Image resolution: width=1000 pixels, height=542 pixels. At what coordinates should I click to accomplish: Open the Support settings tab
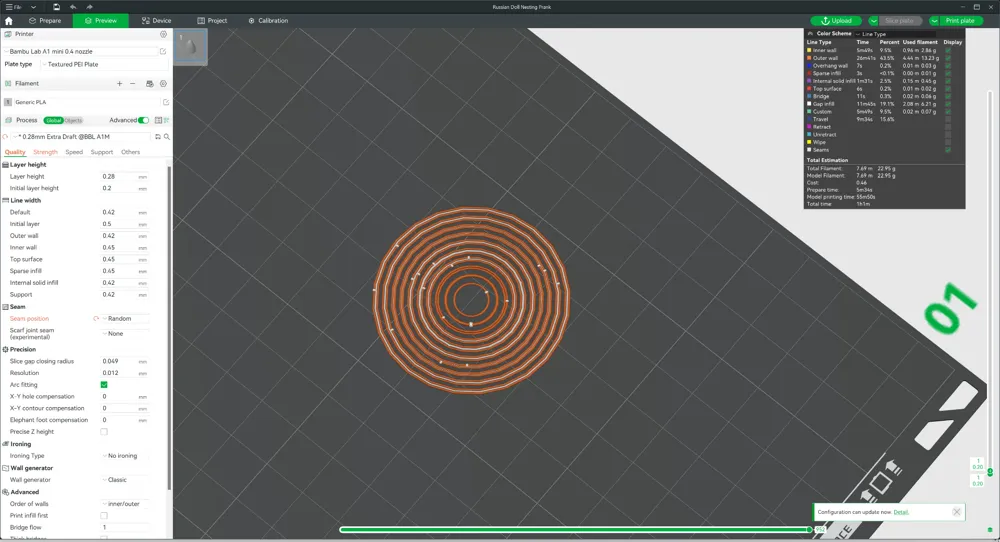[x=101, y=152]
